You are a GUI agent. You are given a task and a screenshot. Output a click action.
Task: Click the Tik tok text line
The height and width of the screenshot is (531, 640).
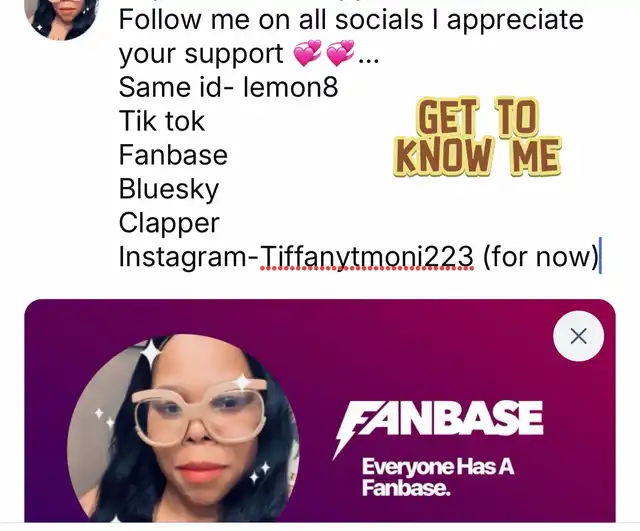[x=162, y=121]
